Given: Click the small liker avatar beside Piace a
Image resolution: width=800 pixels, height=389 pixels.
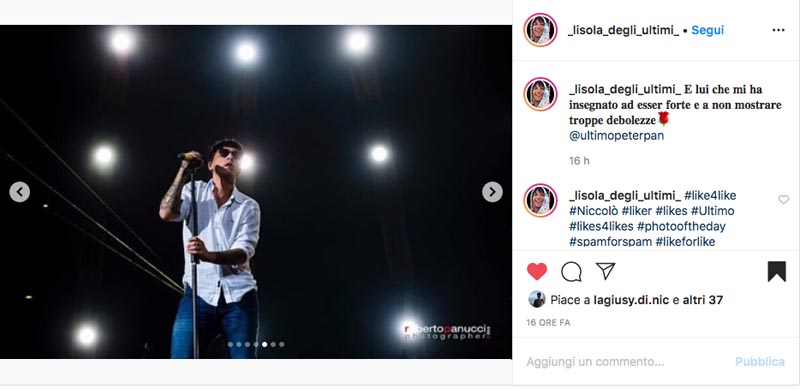Looking at the screenshot, I should [x=537, y=299].
